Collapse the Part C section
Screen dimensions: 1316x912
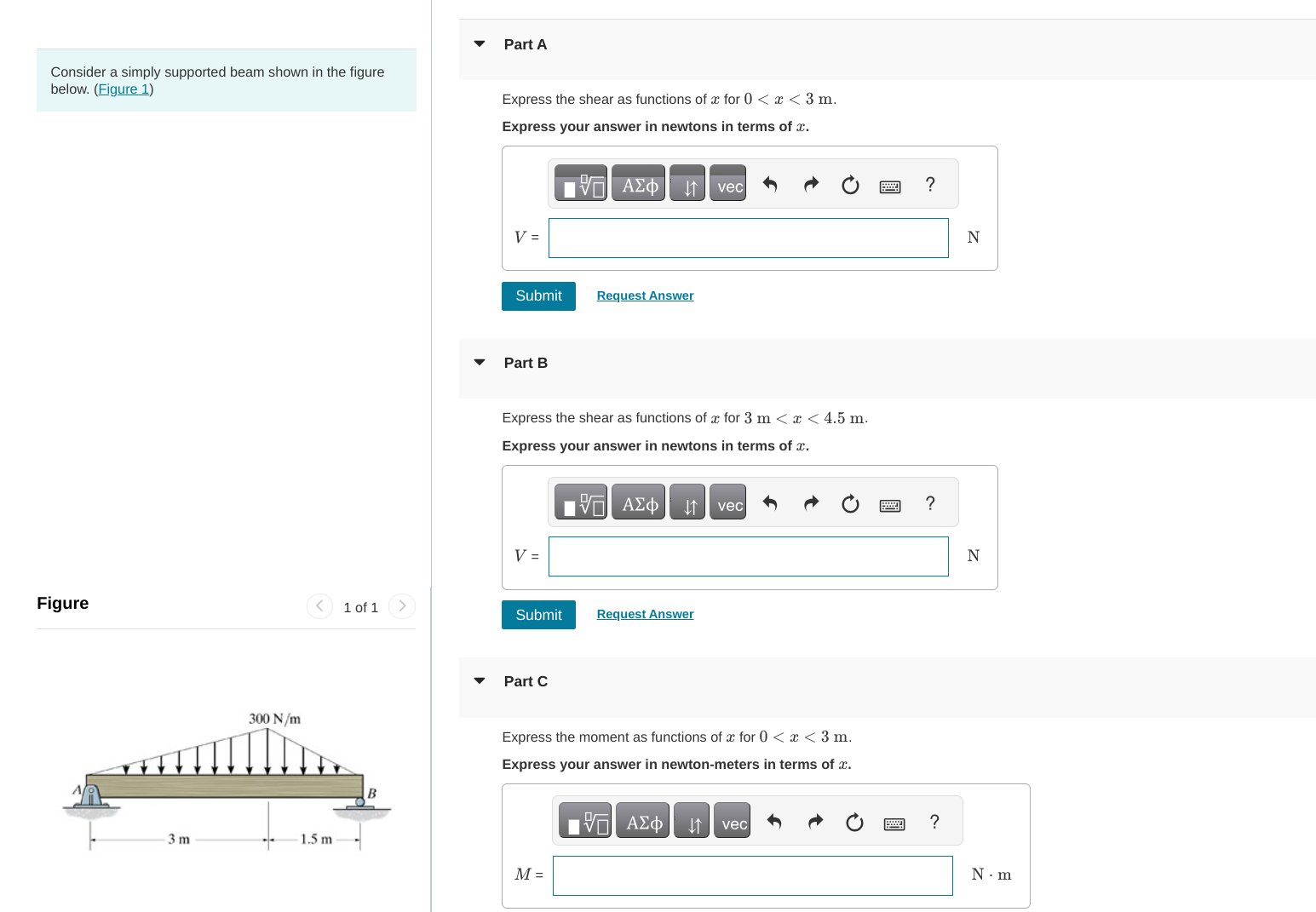click(480, 680)
